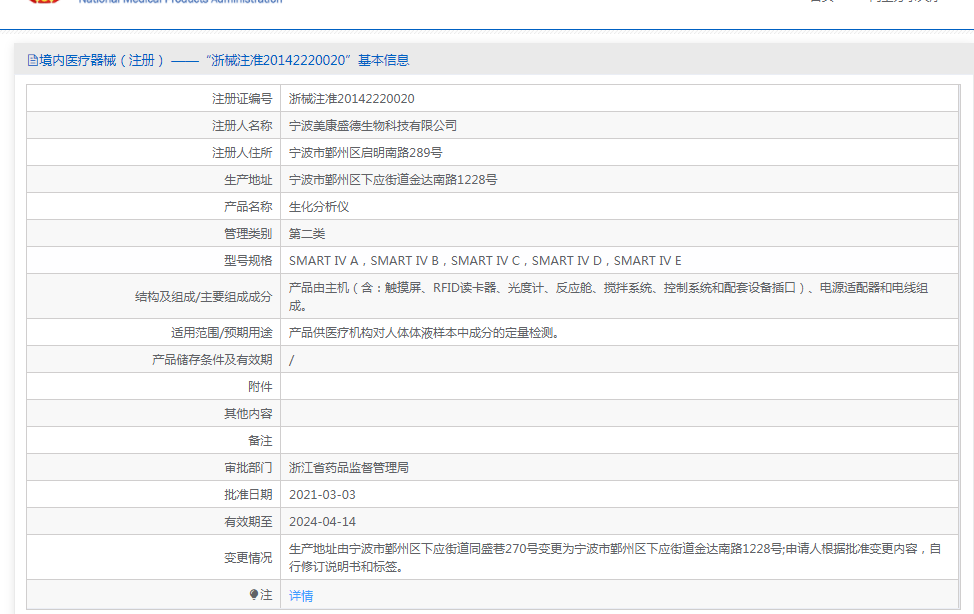The width and height of the screenshot is (974, 614).
Task: Select the 管理类别 row label
Action: [x=248, y=234]
